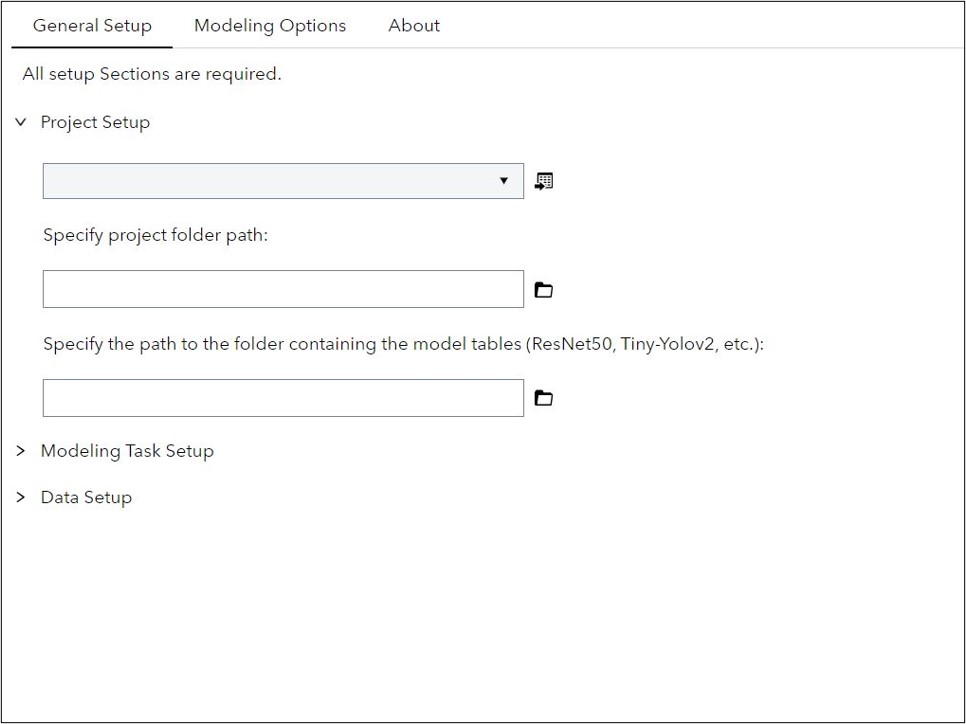Open the Modeling Options tab
Viewport: 966px width, 724px height.
click(270, 25)
